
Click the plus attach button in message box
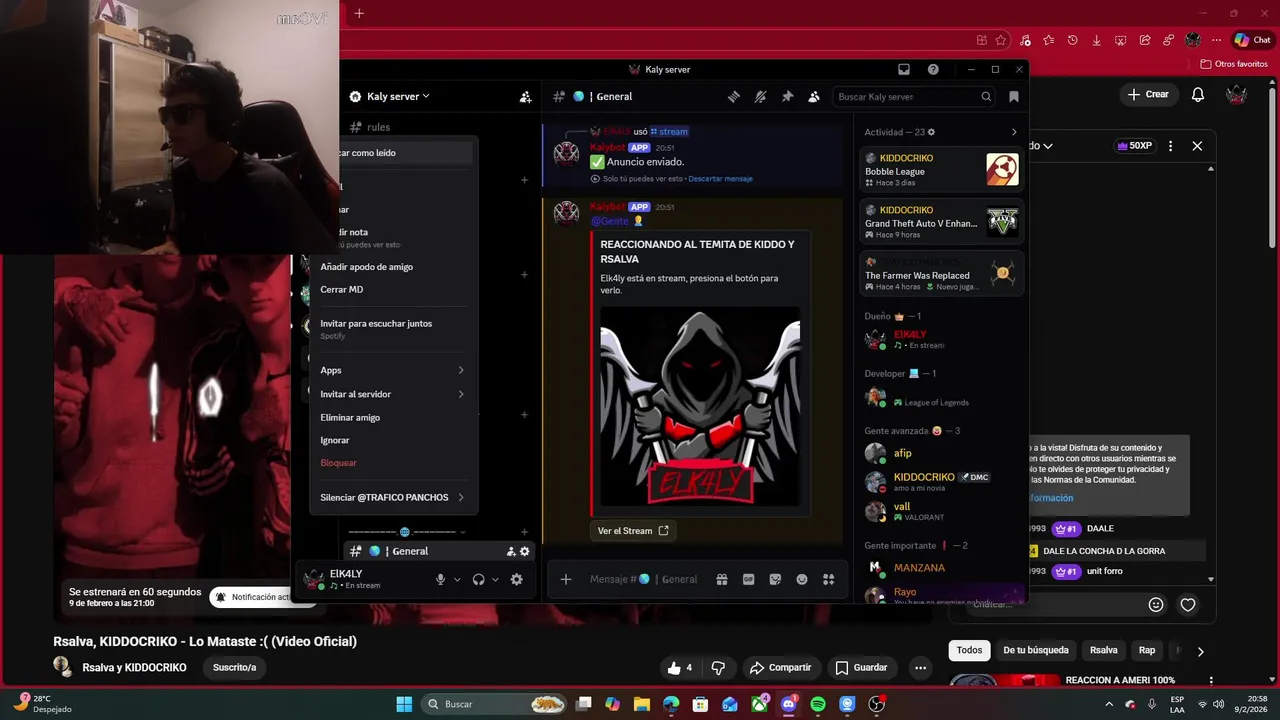pos(565,579)
